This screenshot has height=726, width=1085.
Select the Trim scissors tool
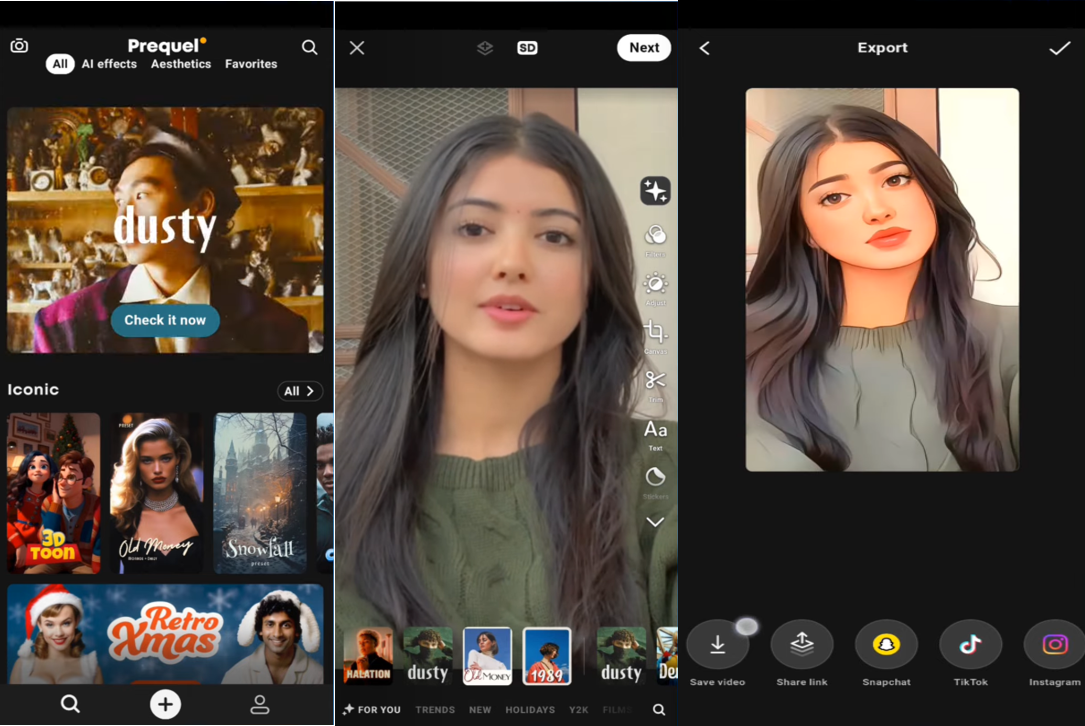pos(655,385)
